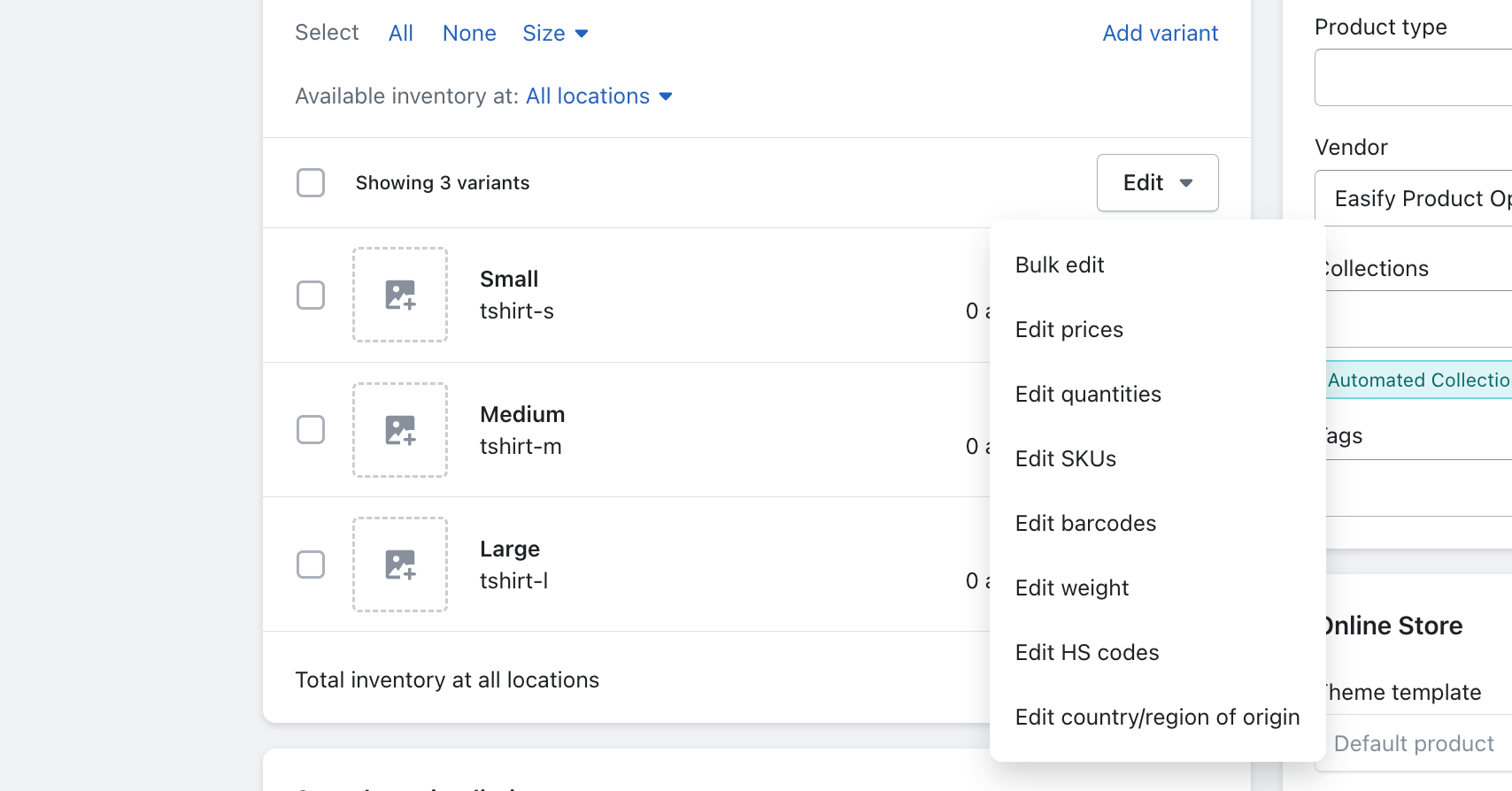Add image to the Small variant
This screenshot has width=1512, height=791.
coord(400,295)
